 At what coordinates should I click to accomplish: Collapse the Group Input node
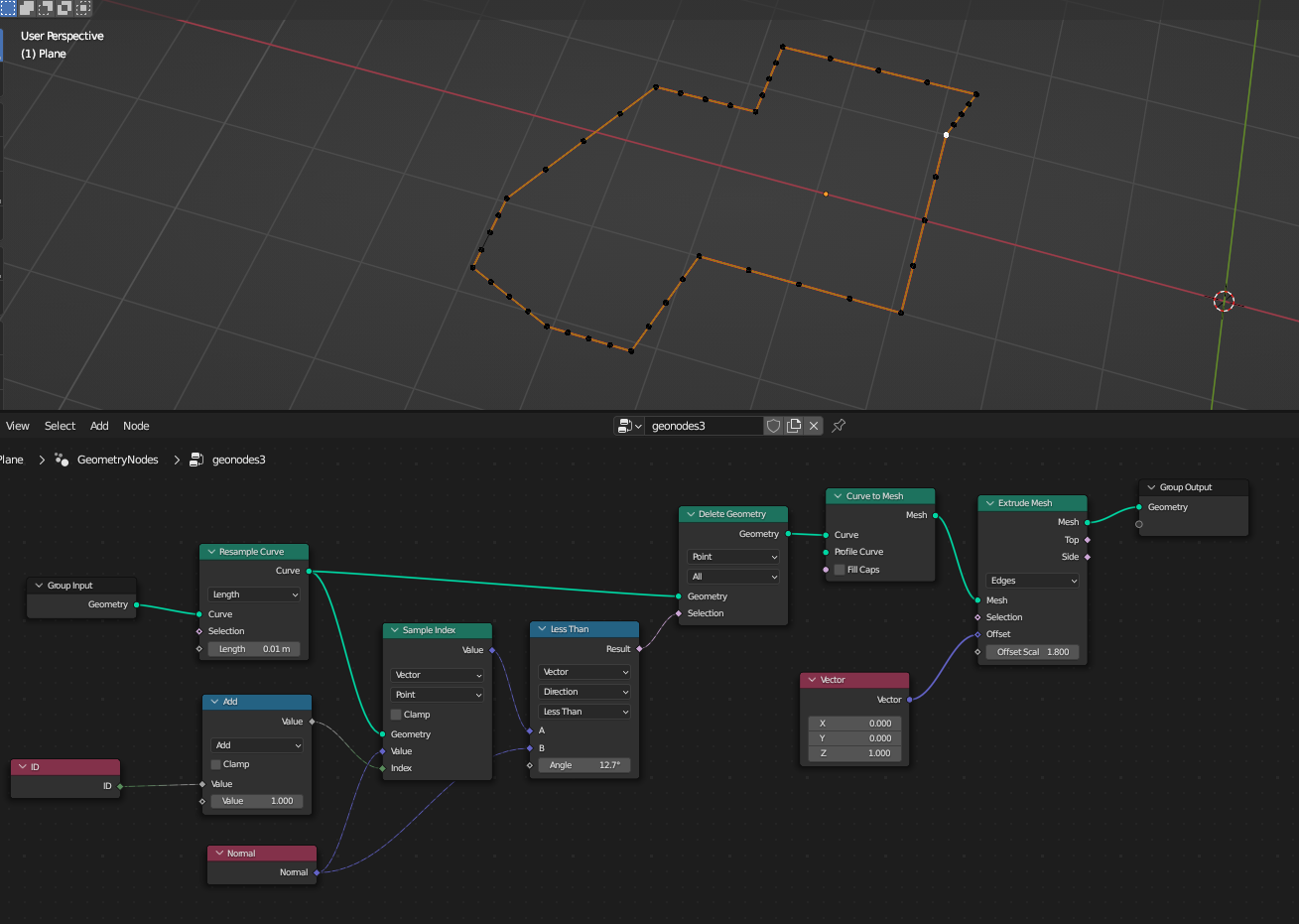click(x=39, y=586)
